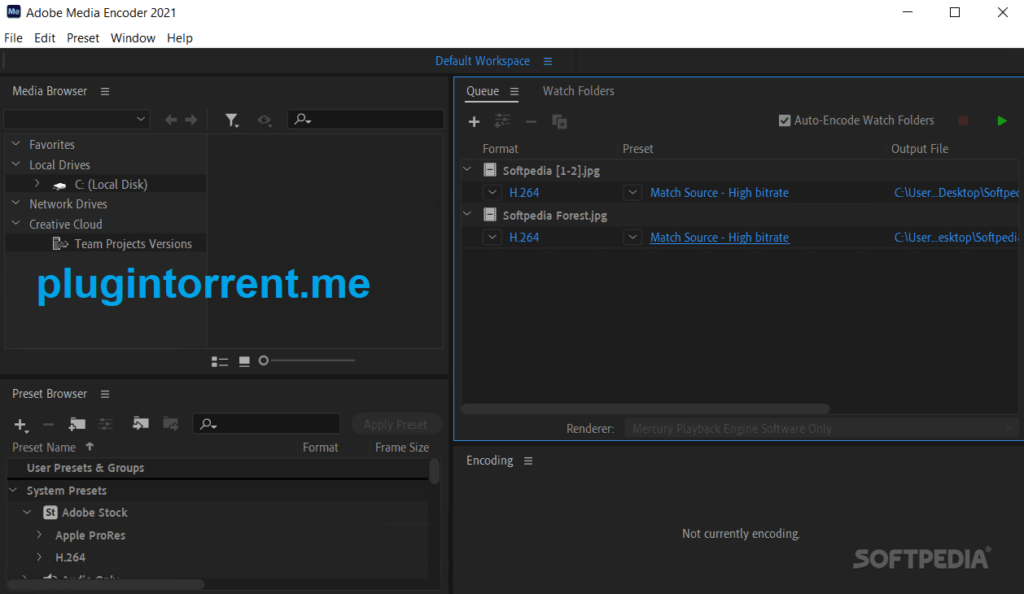Click the Duplicate queue item icon
The image size is (1024, 594).
[x=560, y=121]
